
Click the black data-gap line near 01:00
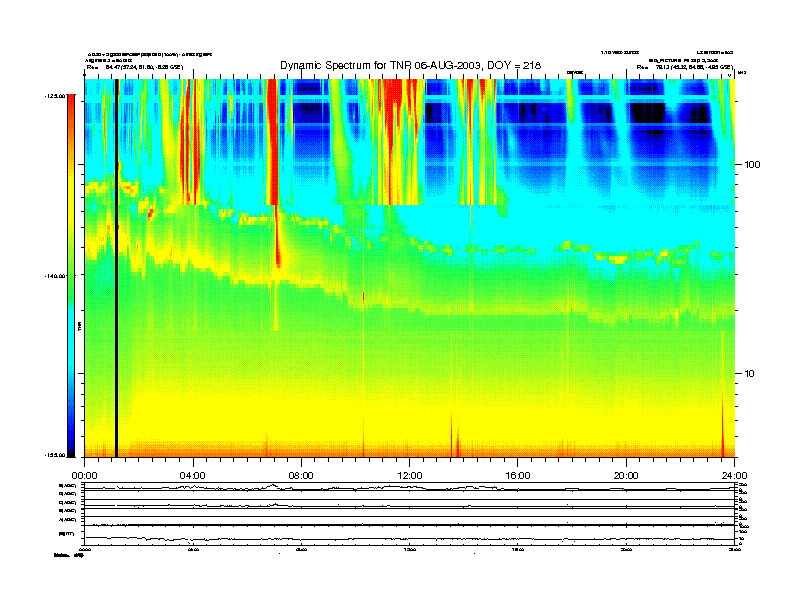[x=116, y=268]
